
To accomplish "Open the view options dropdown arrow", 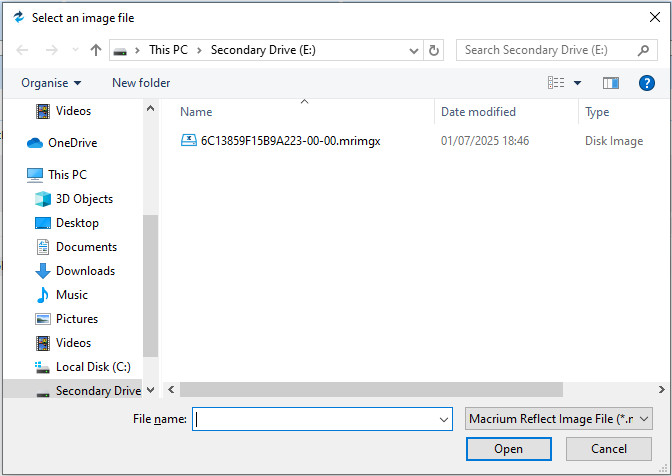I will 578,83.
